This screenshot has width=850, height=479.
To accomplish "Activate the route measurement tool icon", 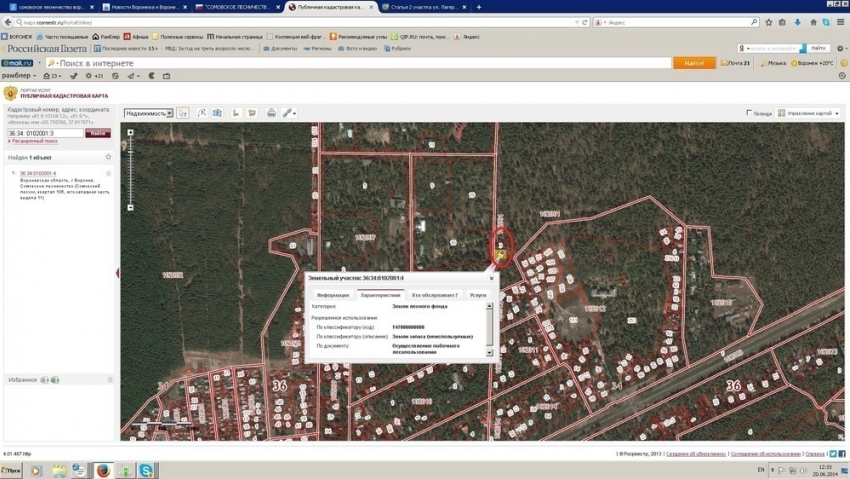I will coord(202,113).
